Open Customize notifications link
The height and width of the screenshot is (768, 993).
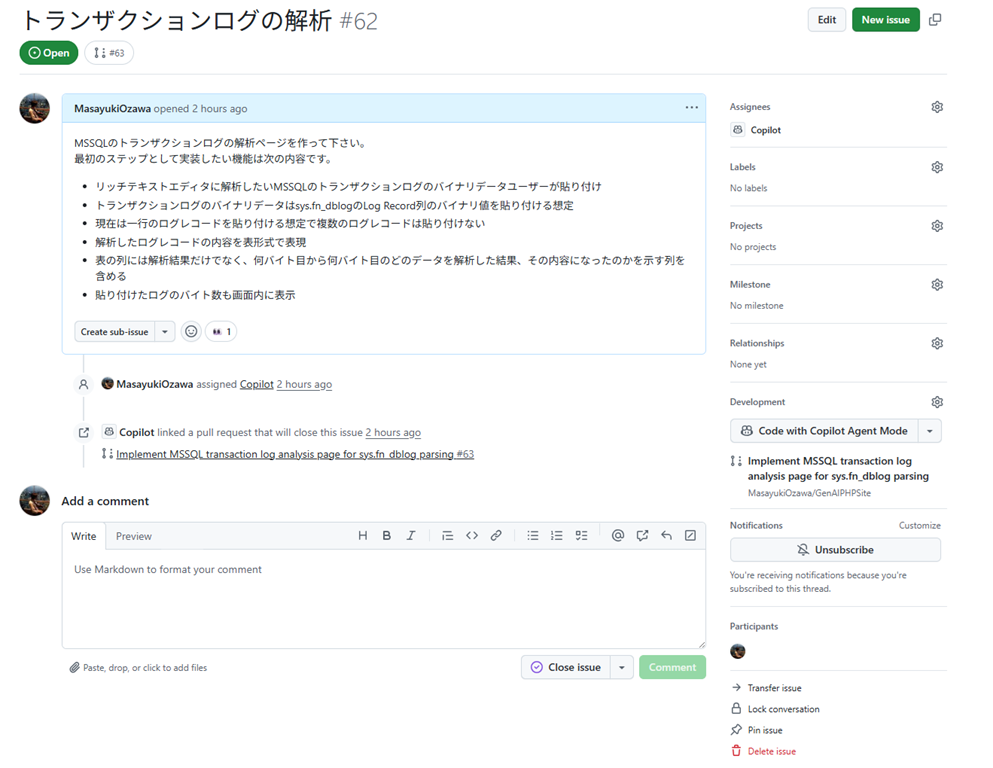pyautogui.click(x=920, y=526)
